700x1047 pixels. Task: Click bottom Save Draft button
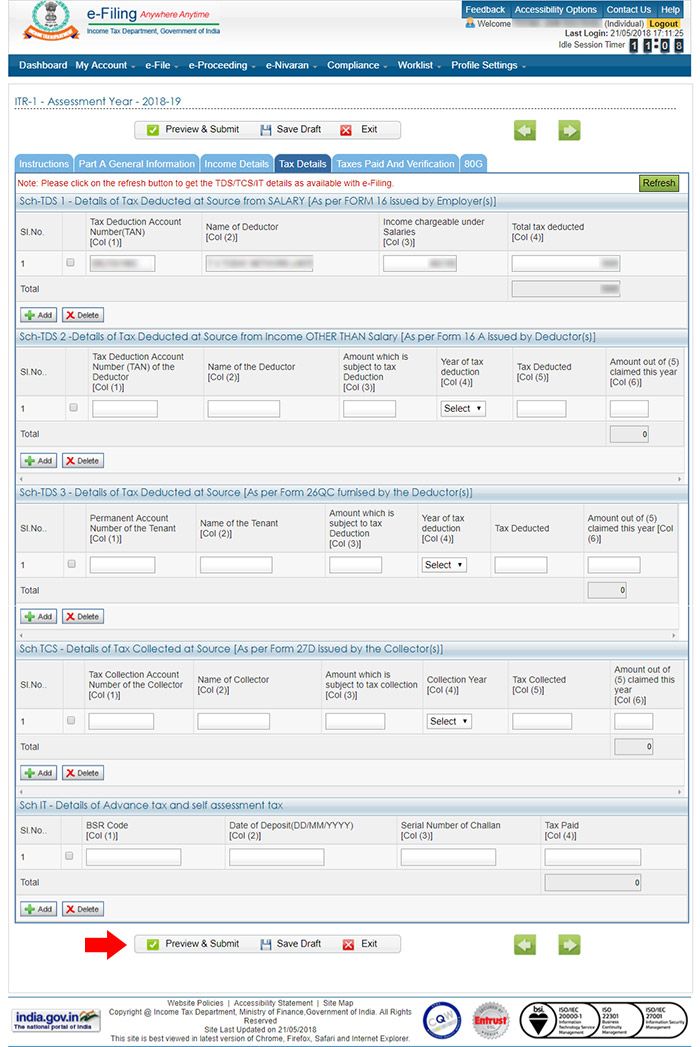click(291, 944)
